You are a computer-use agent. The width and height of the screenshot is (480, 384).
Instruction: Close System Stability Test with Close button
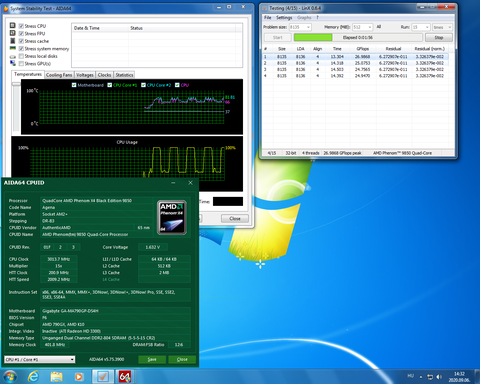235,218
